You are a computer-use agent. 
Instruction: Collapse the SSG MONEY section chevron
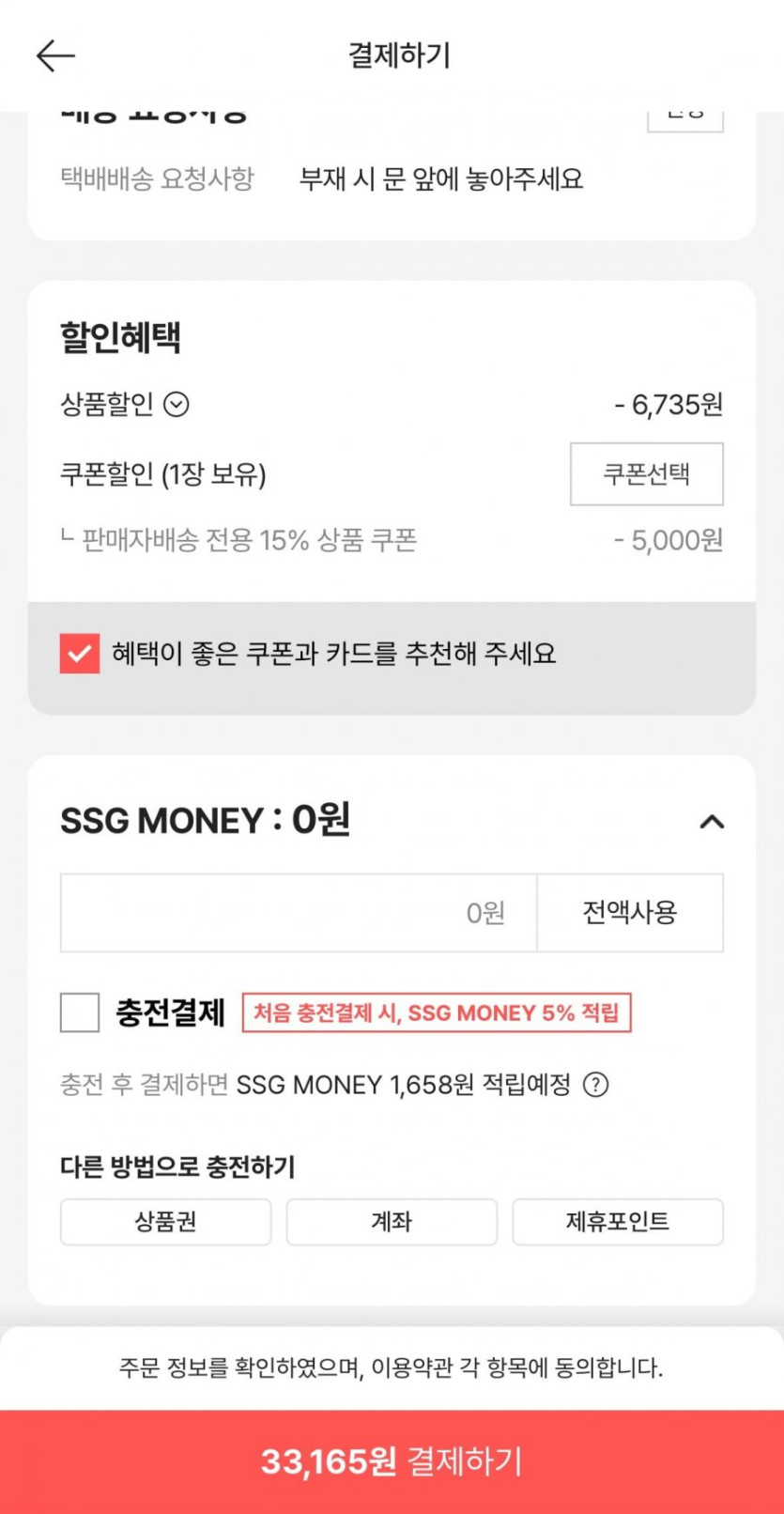712,822
